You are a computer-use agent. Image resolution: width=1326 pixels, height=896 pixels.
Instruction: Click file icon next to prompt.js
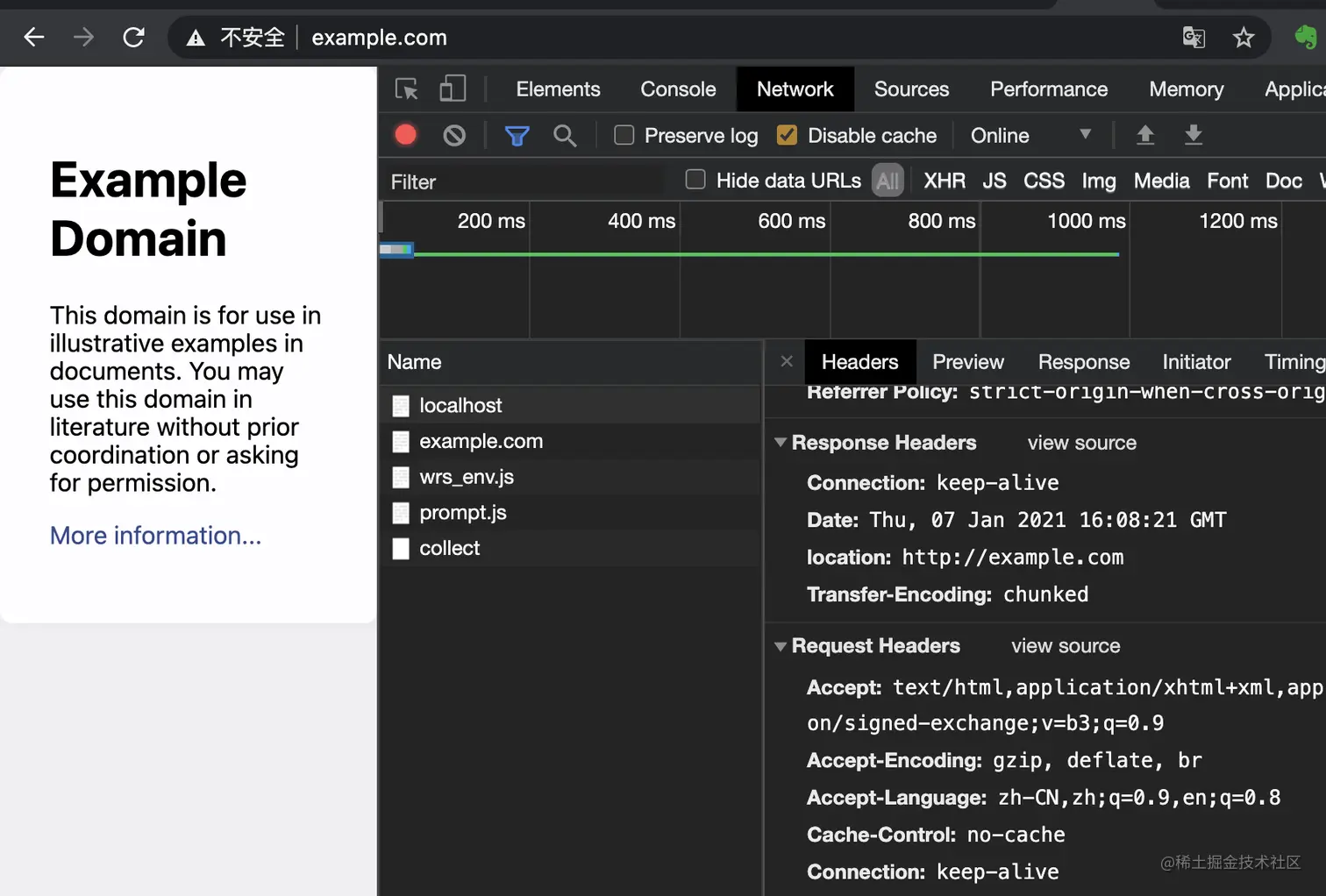point(401,513)
